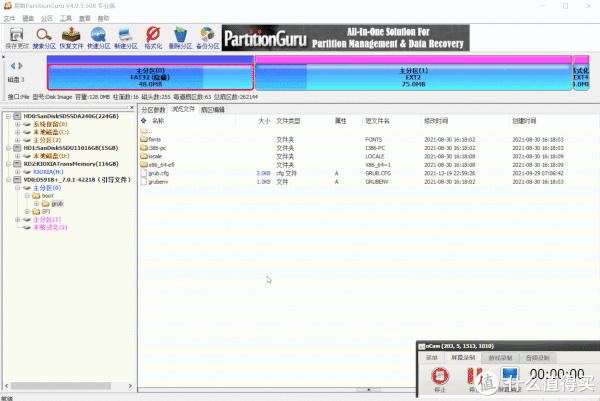
Task: Click the bottom pane splitter up-arrow handle
Action: 368,390
